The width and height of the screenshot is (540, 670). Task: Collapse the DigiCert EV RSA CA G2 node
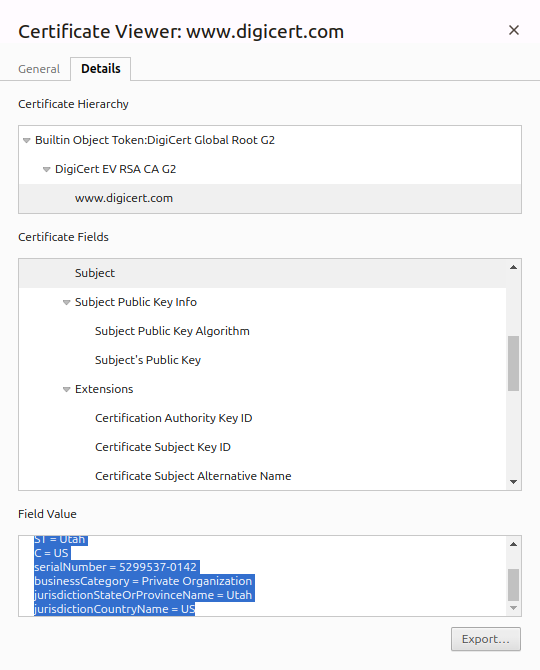(x=47, y=169)
